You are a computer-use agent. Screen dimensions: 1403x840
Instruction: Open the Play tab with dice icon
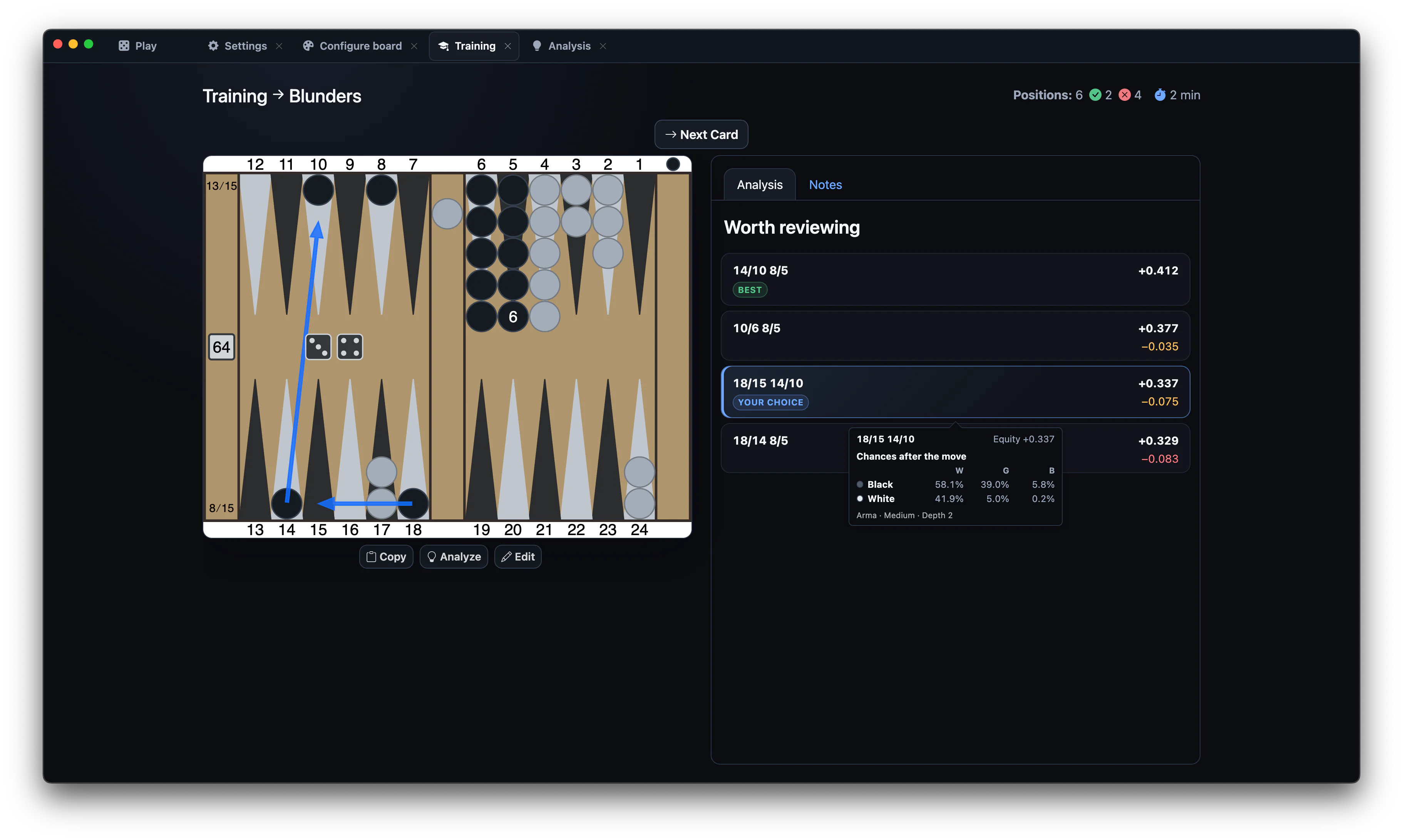pyautogui.click(x=137, y=46)
